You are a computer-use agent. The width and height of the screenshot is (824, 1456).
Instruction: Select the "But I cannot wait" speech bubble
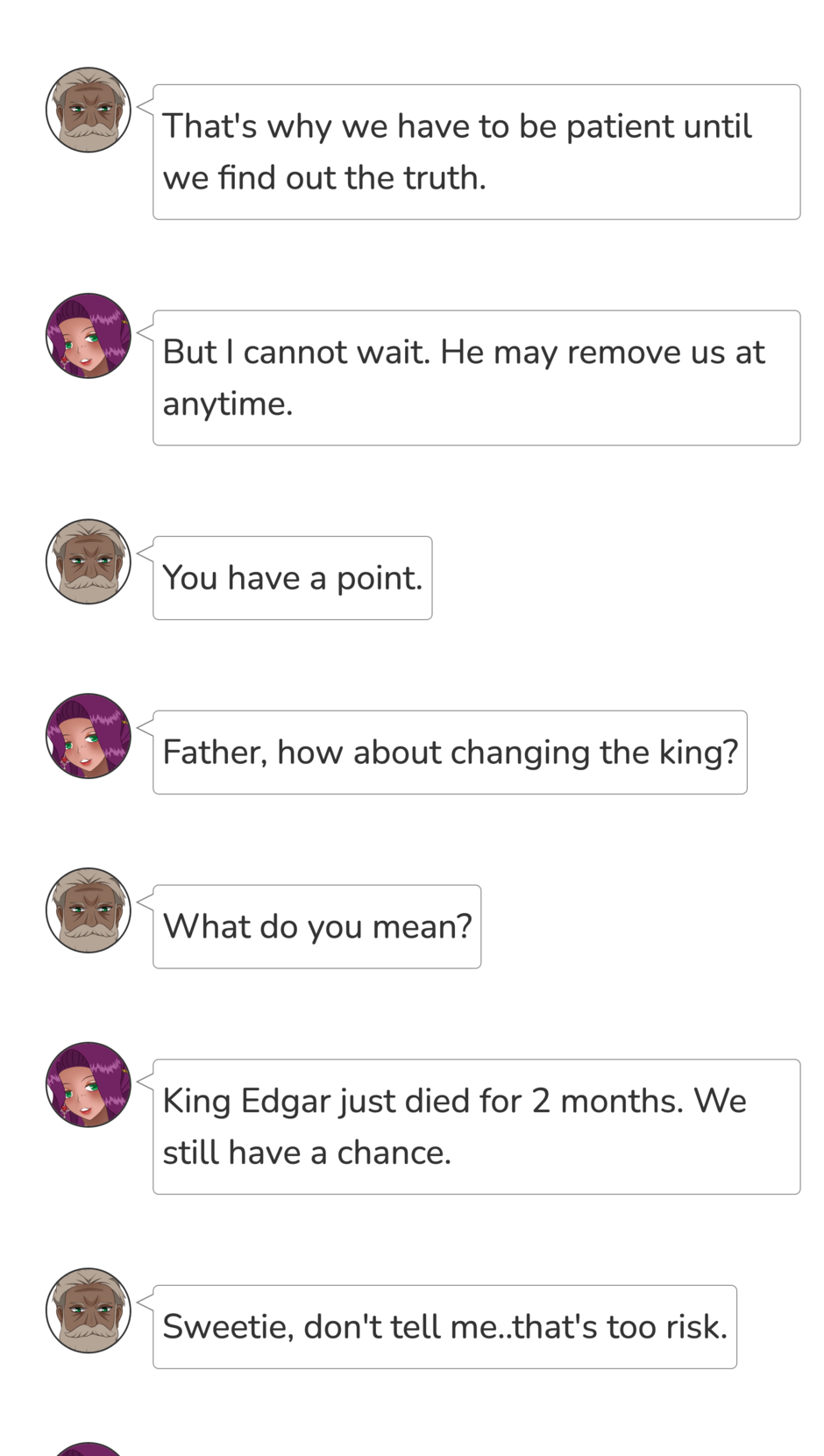(476, 378)
